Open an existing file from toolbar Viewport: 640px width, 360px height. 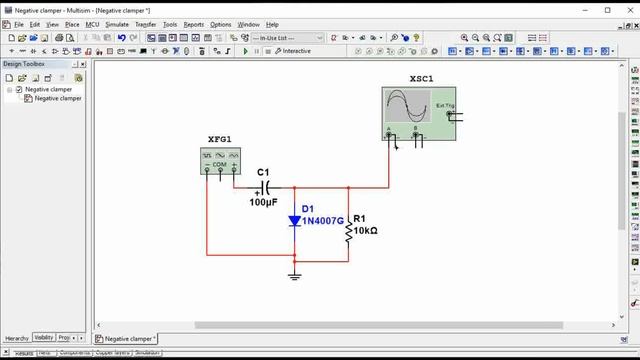(x=22, y=38)
